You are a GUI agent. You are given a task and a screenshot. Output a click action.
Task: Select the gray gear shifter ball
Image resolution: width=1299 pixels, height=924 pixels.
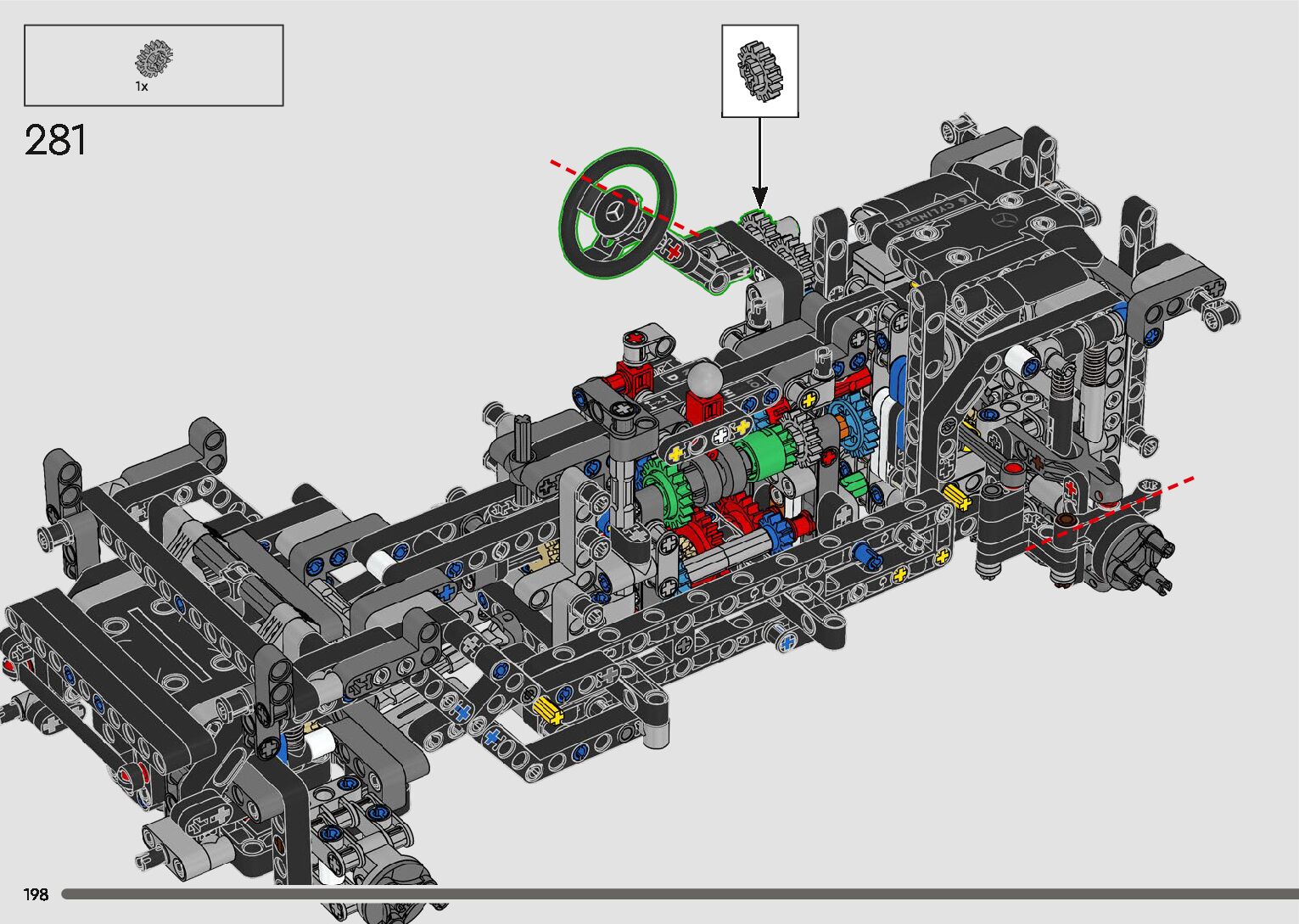click(703, 377)
